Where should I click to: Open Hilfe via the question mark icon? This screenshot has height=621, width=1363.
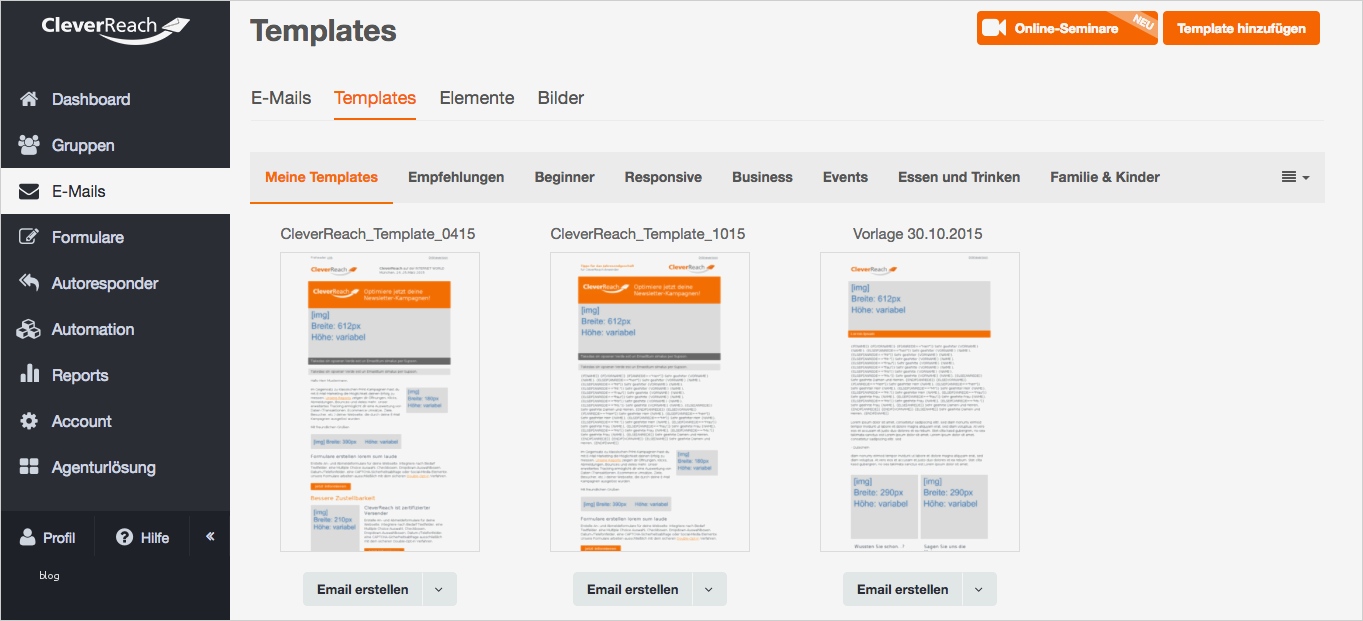pyautogui.click(x=121, y=537)
